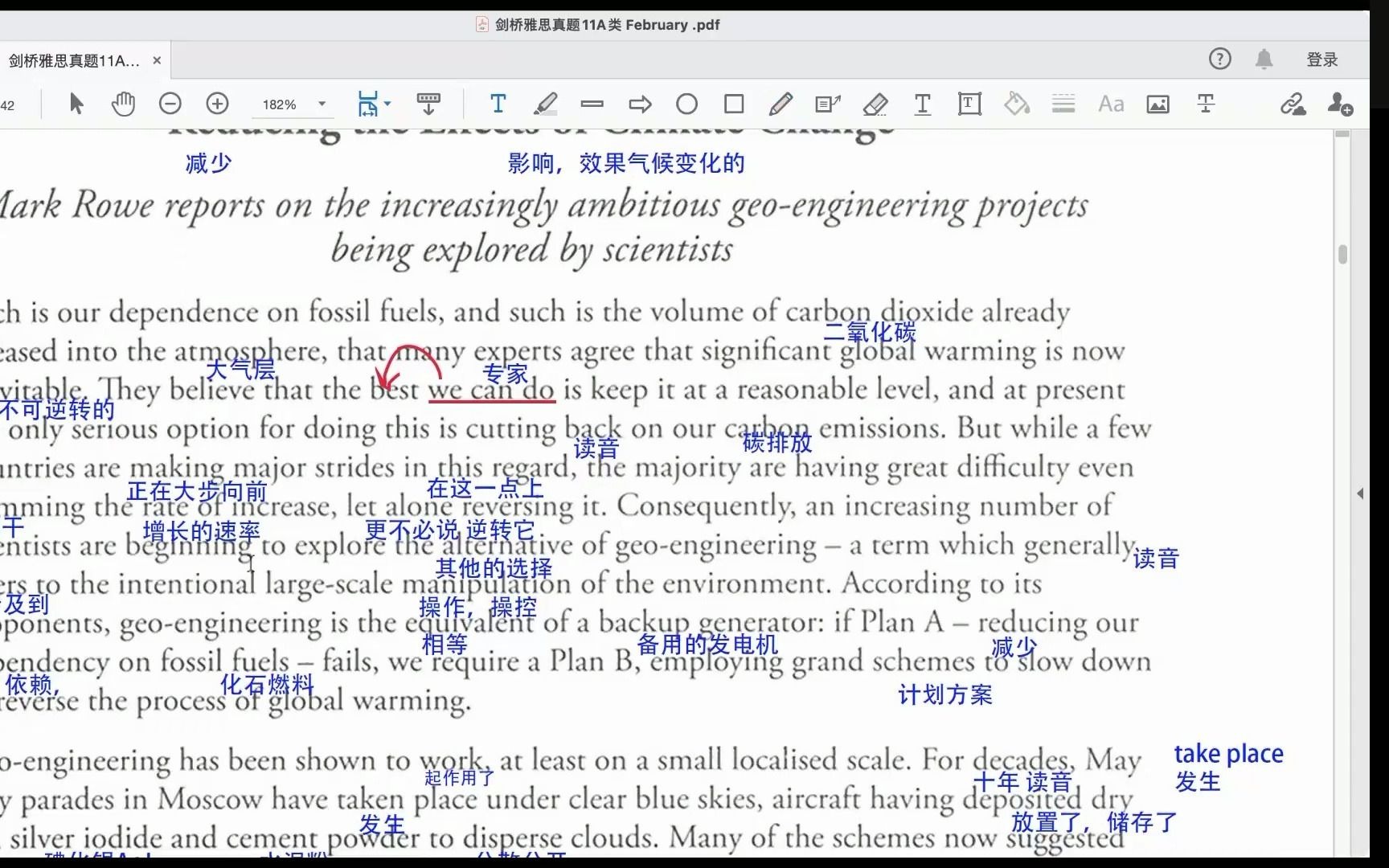
Task: Click the blue annotation '起作用了'
Action: pyautogui.click(x=460, y=778)
